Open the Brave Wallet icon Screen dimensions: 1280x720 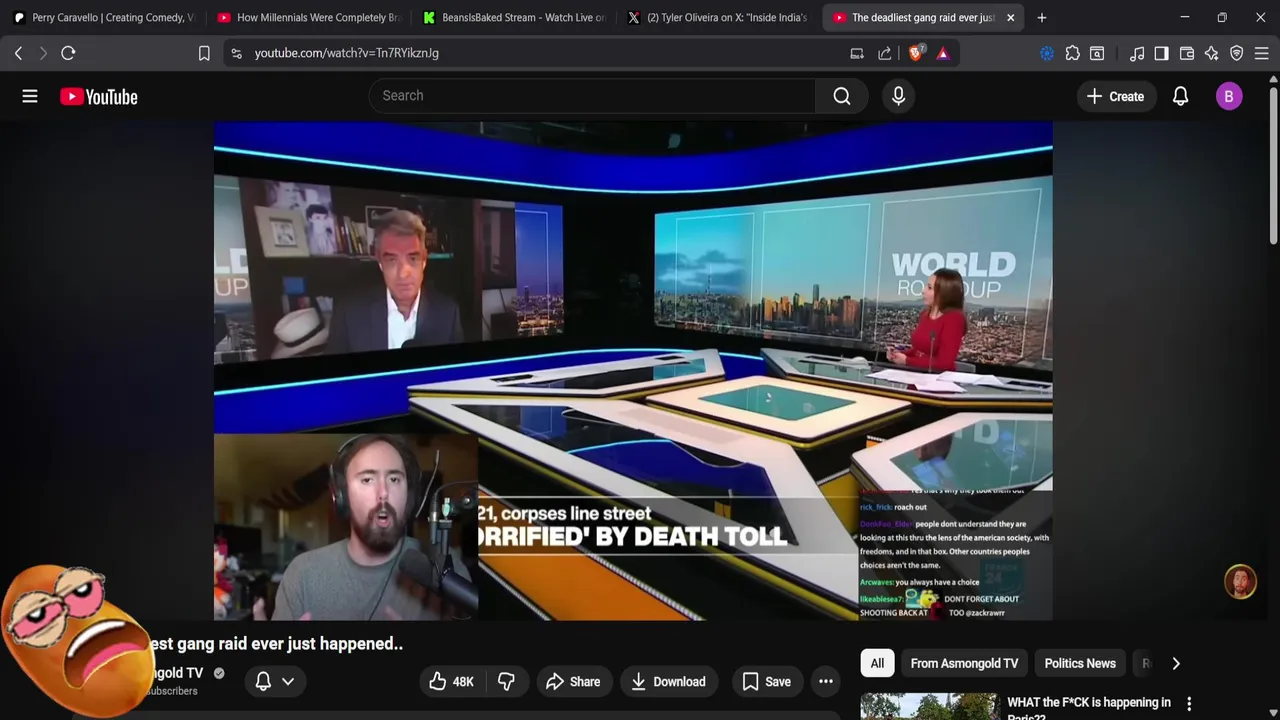(1187, 53)
